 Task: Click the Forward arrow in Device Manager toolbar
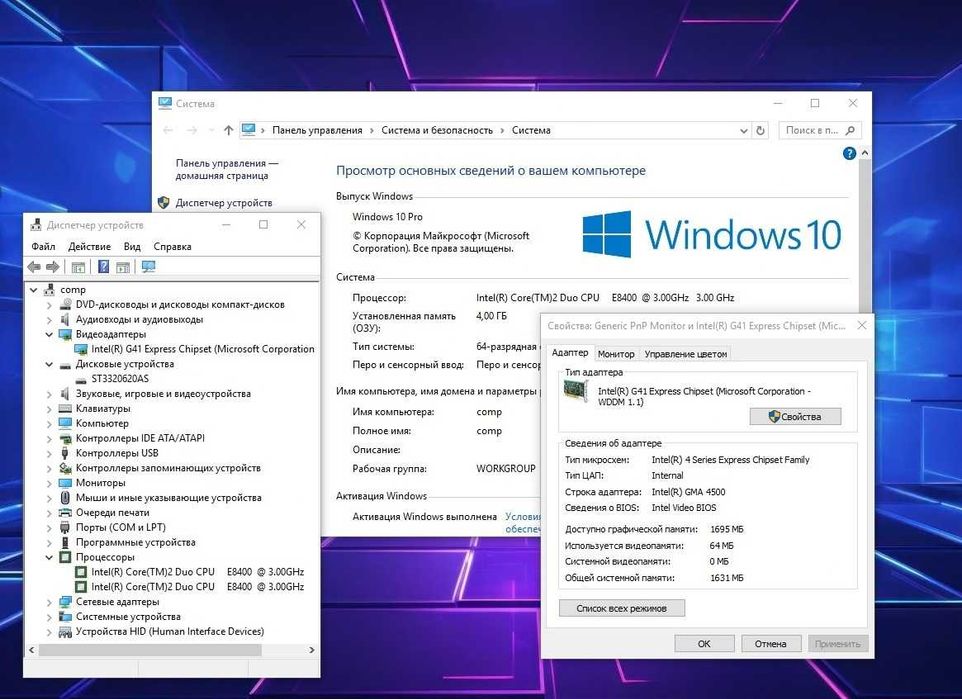pyautogui.click(x=53, y=267)
